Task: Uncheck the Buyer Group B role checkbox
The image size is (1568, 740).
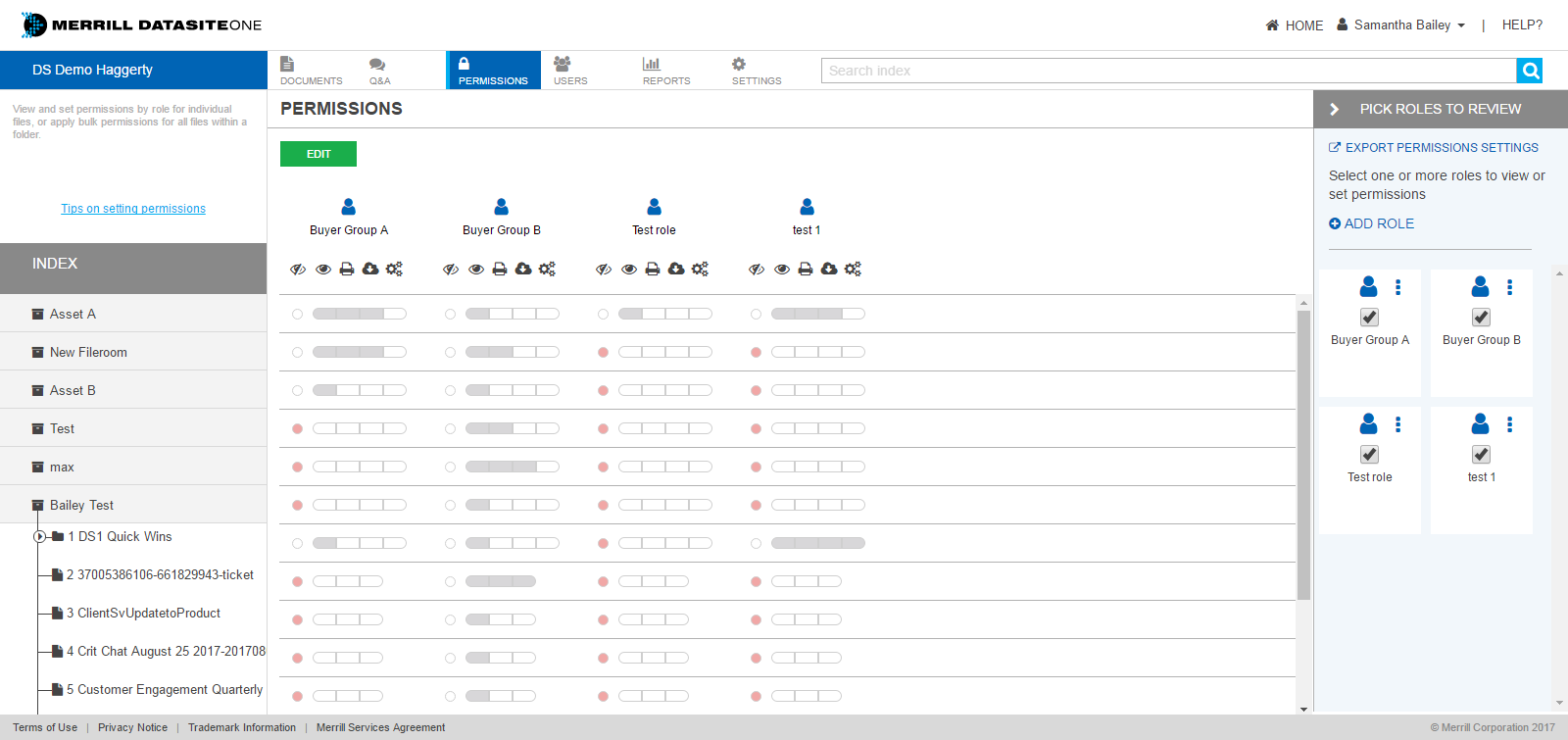Action: tap(1482, 318)
